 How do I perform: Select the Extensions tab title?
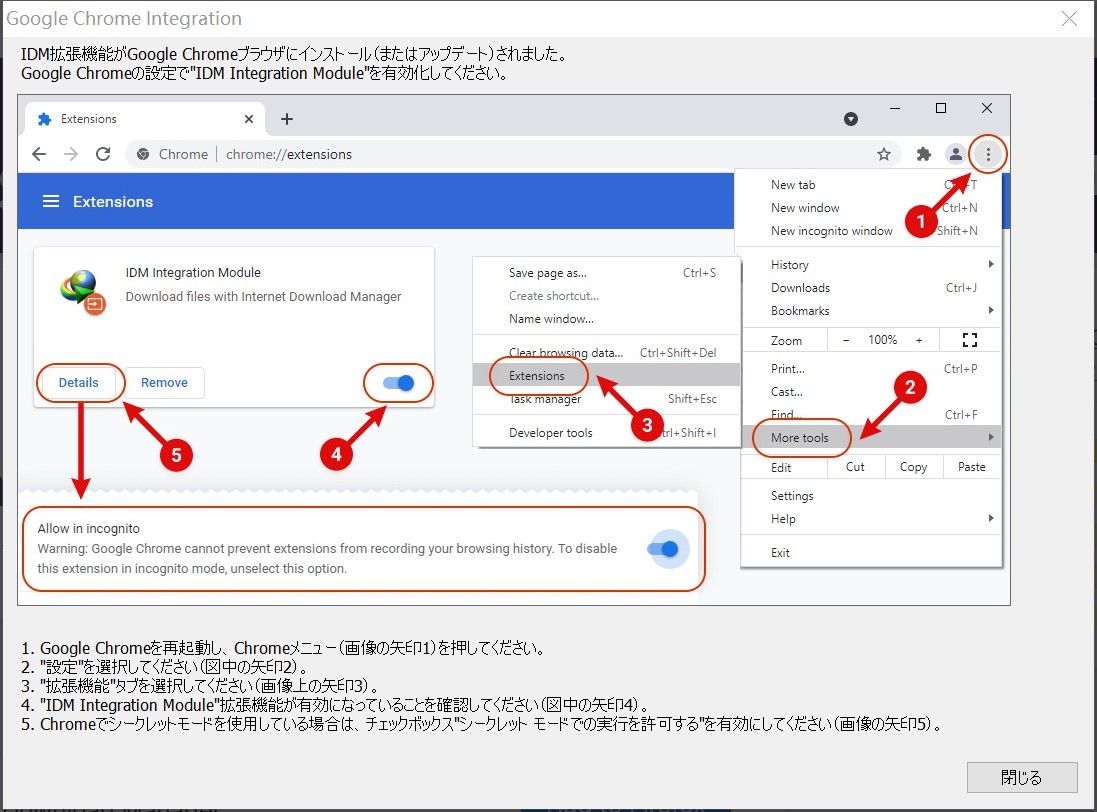pyautogui.click(x=89, y=119)
